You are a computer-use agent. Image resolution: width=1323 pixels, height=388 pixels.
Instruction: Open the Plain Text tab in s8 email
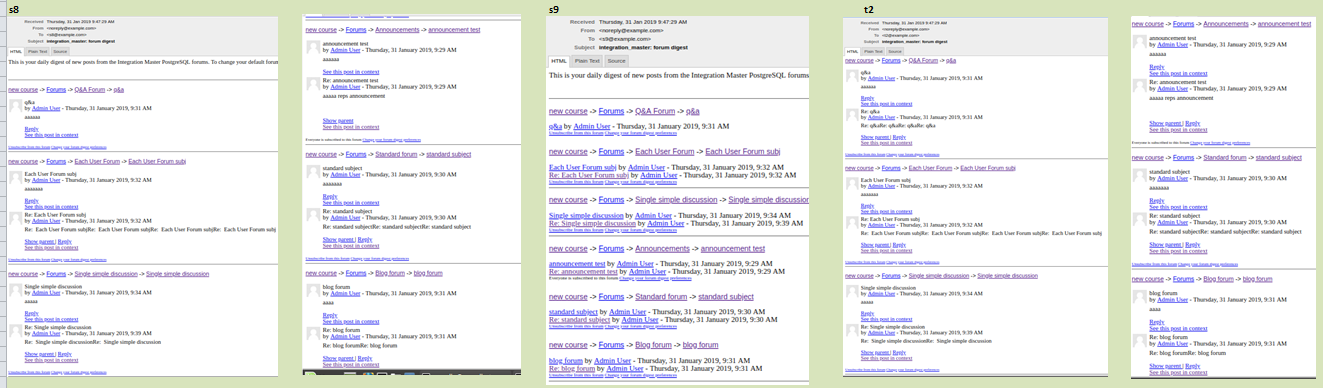37,51
